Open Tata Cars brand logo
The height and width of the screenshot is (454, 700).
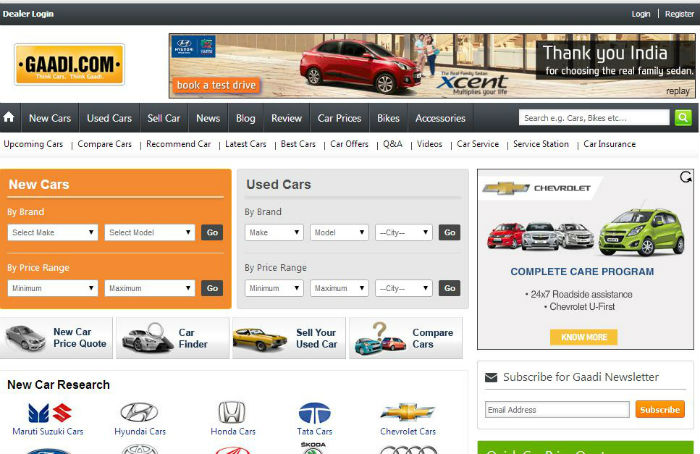[x=314, y=413]
